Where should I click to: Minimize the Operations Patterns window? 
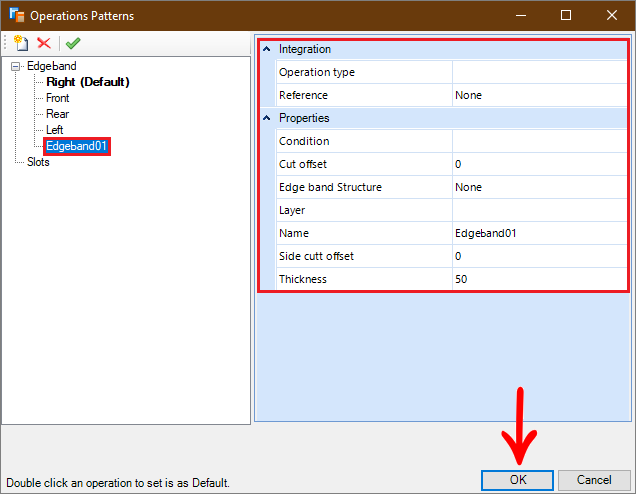(x=521, y=15)
